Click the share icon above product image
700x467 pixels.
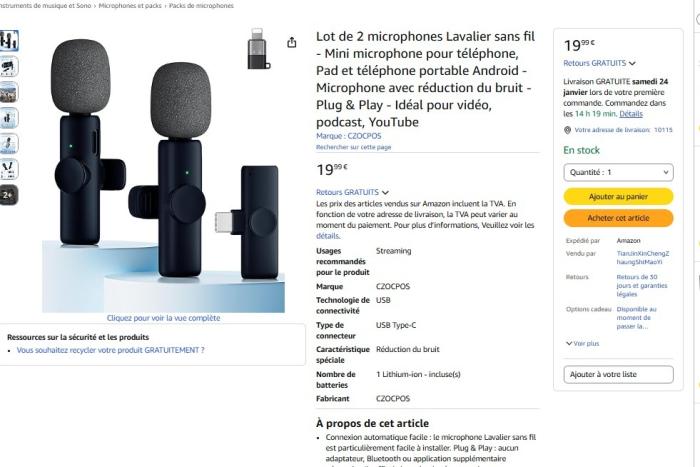pos(292,43)
